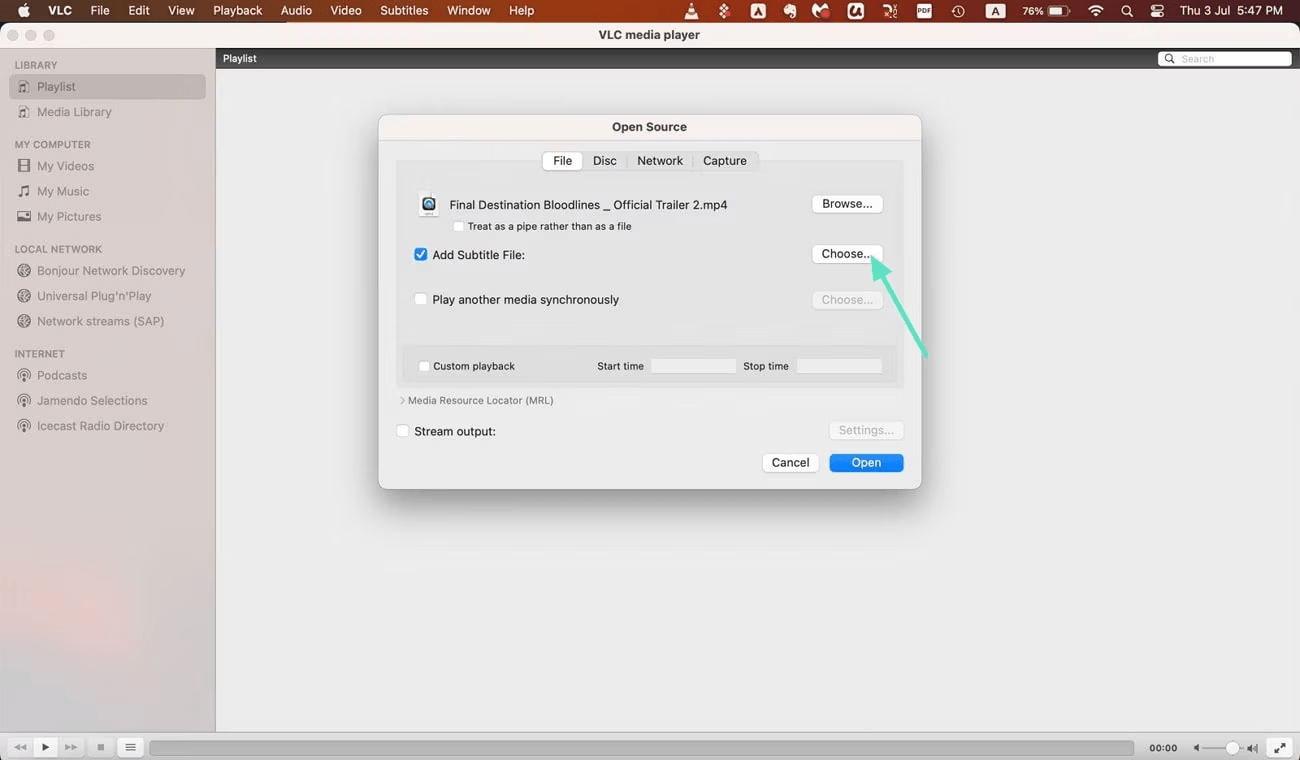Viewport: 1300px width, 760px height.
Task: Open Spotlight search in the menu bar
Action: click(x=1127, y=11)
